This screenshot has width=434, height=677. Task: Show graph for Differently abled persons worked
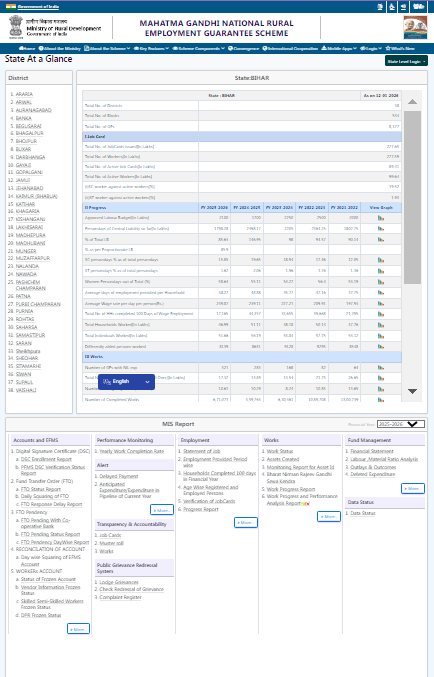point(381,346)
